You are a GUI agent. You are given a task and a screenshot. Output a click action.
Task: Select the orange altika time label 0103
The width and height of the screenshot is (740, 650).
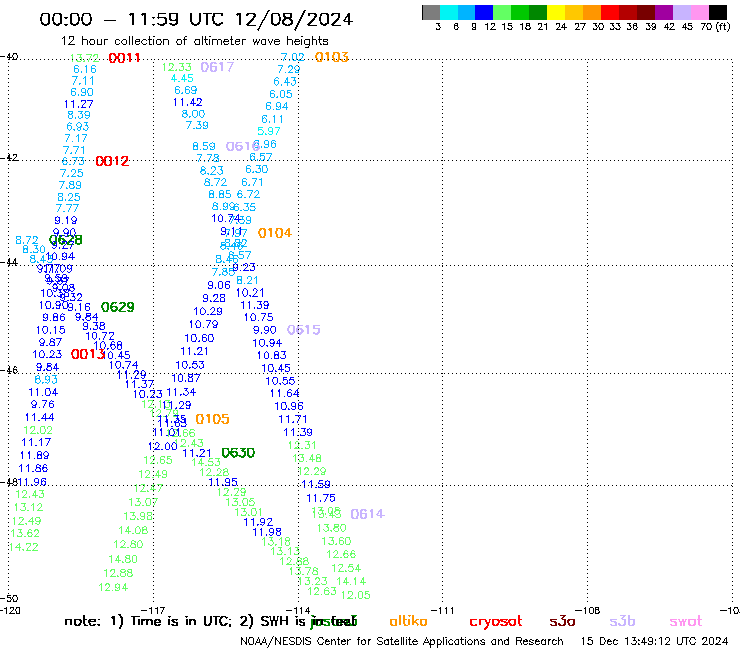coord(332,57)
